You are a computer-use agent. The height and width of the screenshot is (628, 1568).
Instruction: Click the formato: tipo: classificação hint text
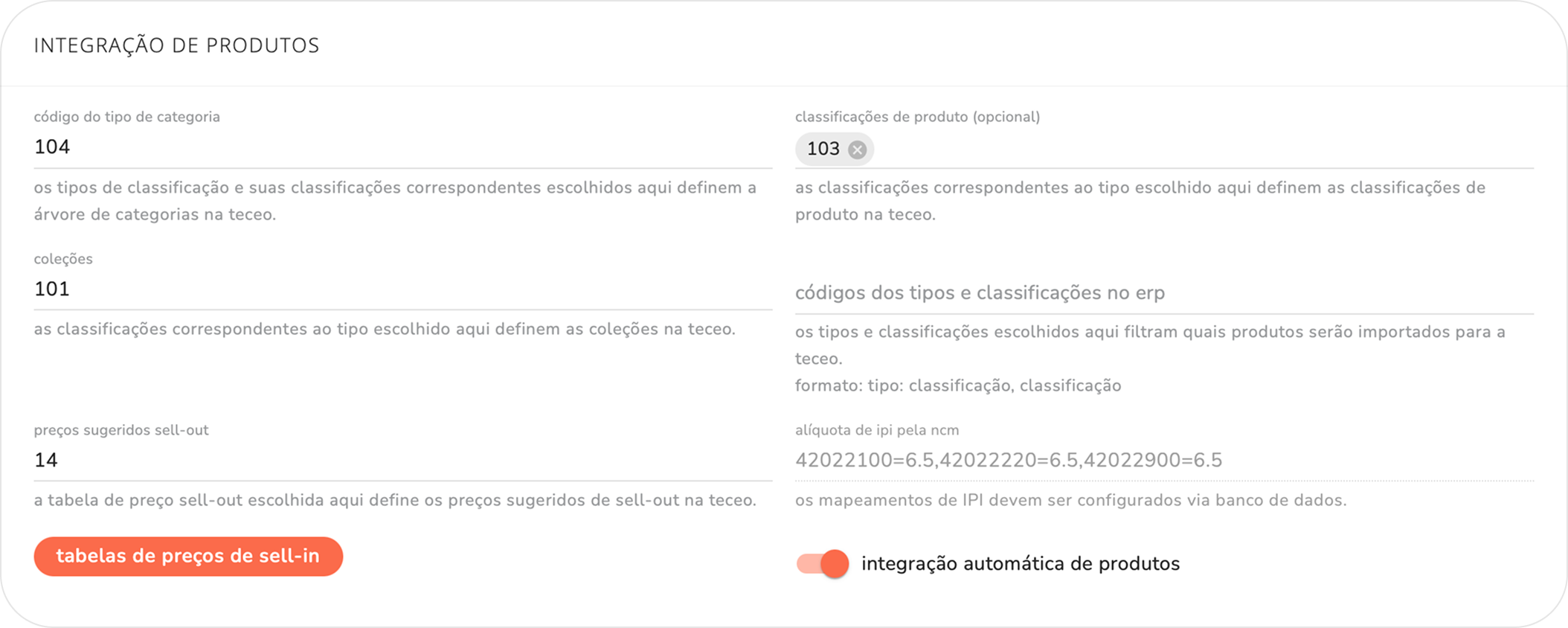(x=958, y=385)
